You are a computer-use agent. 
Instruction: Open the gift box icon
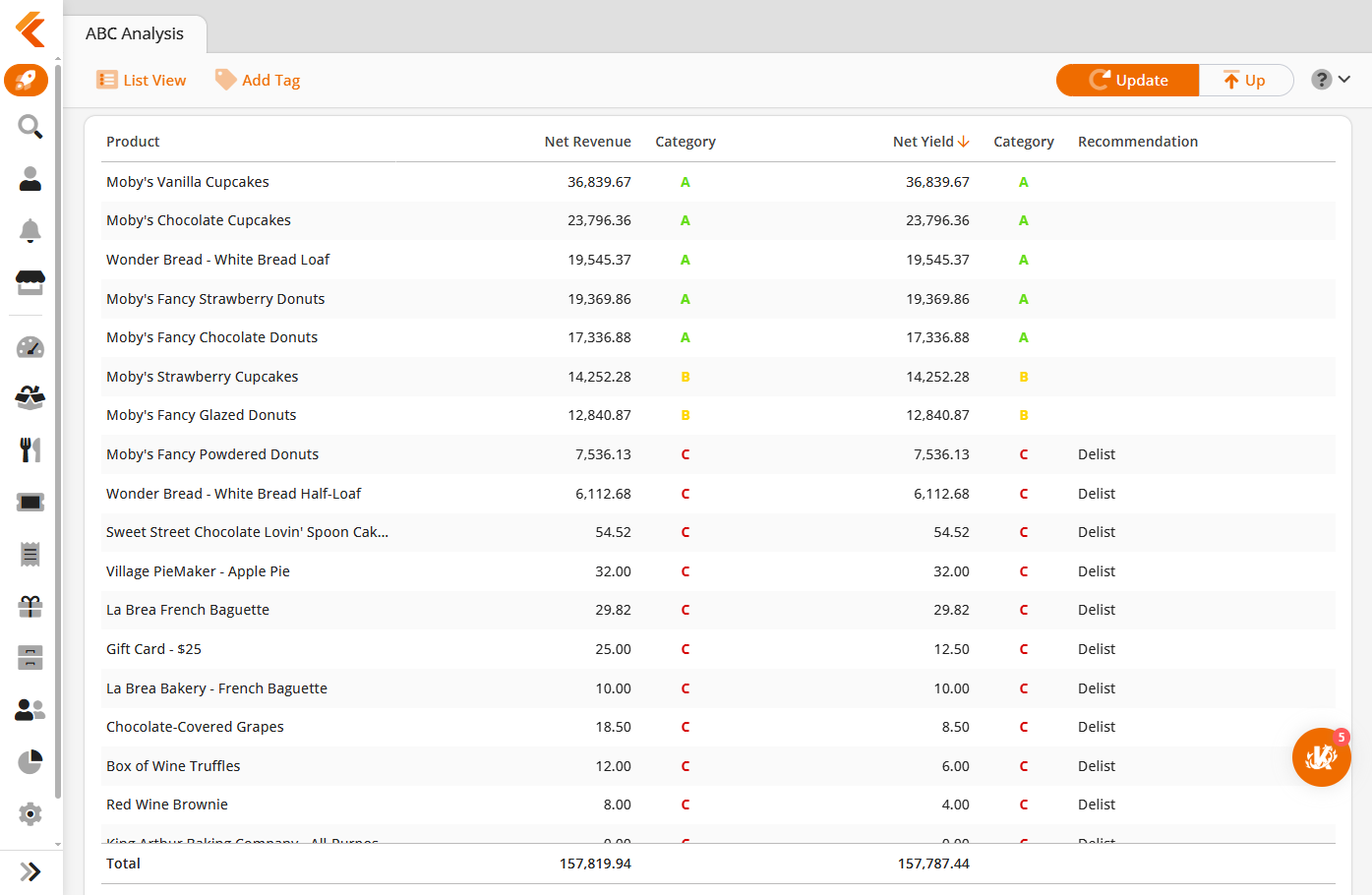pyautogui.click(x=30, y=606)
